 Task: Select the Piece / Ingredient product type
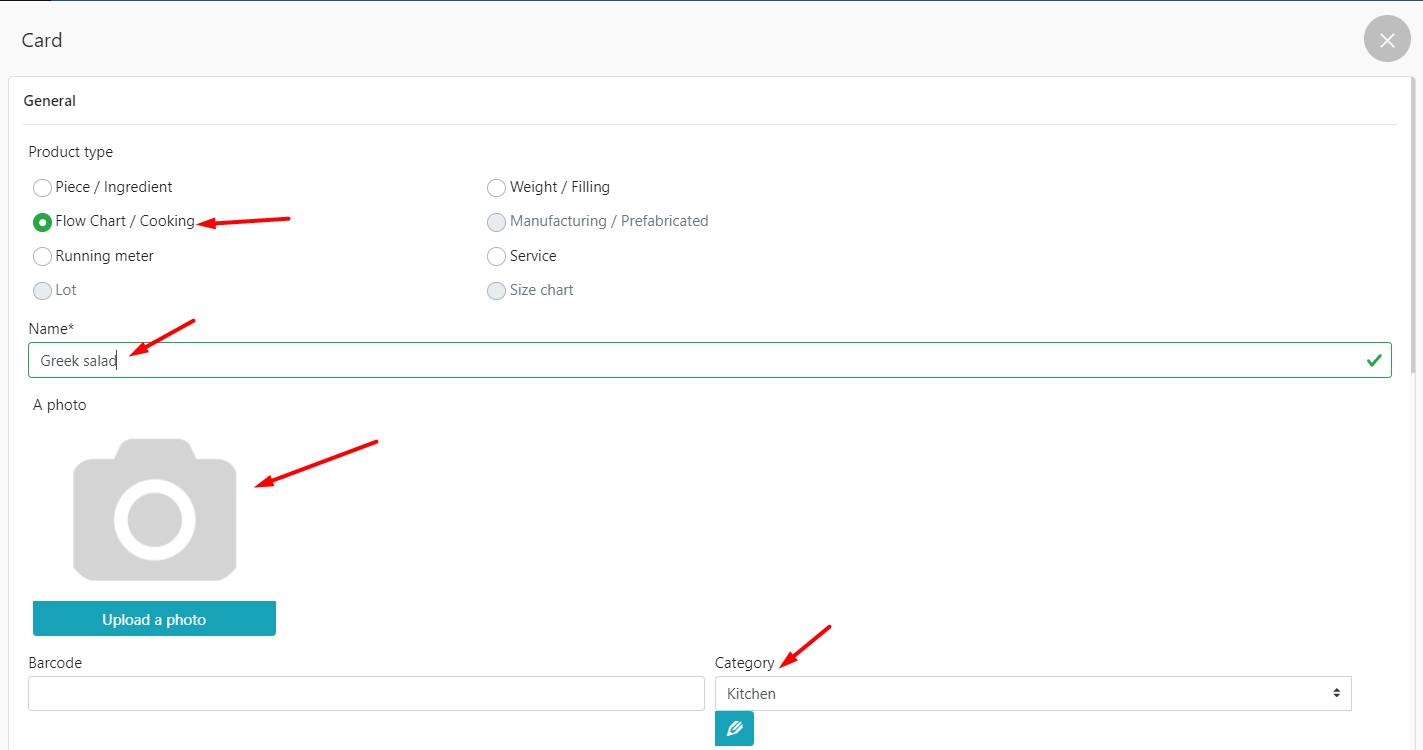(x=42, y=188)
